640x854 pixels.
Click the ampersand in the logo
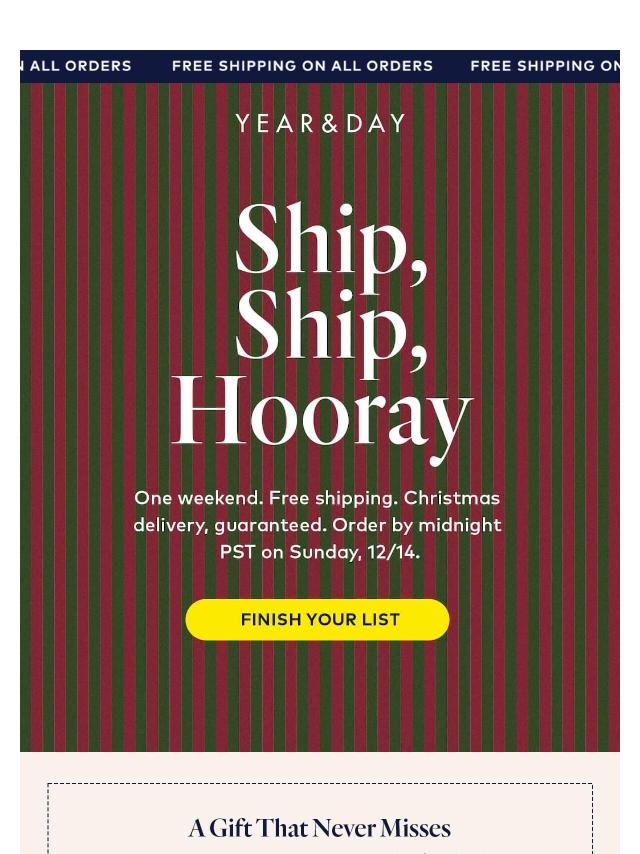[x=330, y=124]
